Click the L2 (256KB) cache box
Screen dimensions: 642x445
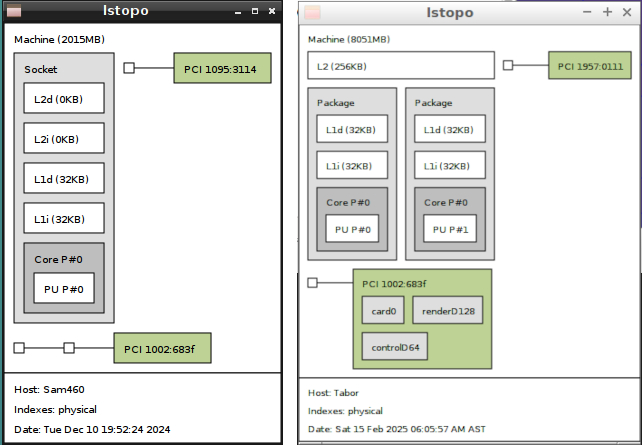tap(400, 66)
